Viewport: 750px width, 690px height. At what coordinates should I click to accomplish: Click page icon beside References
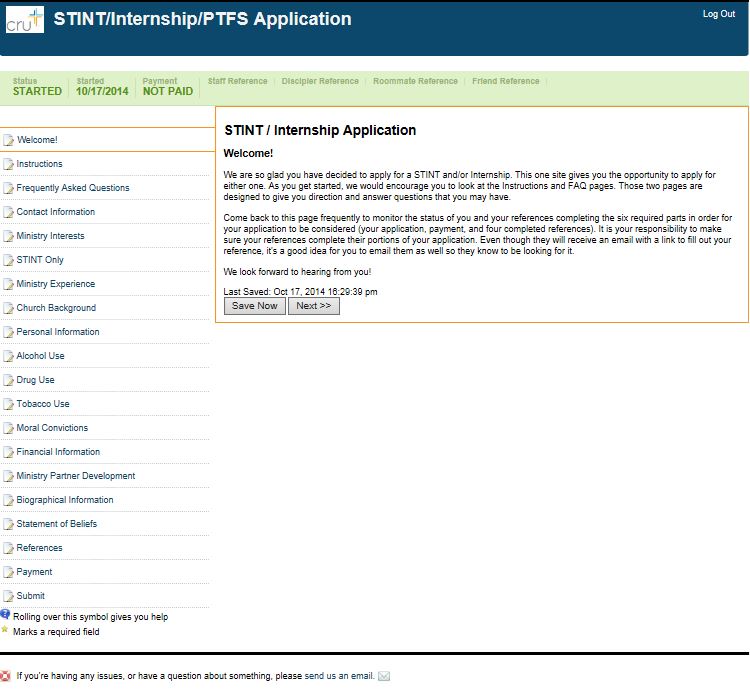click(x=8, y=548)
